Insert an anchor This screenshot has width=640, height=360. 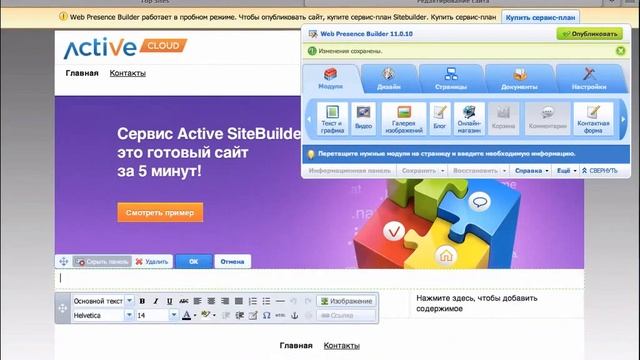(294, 316)
